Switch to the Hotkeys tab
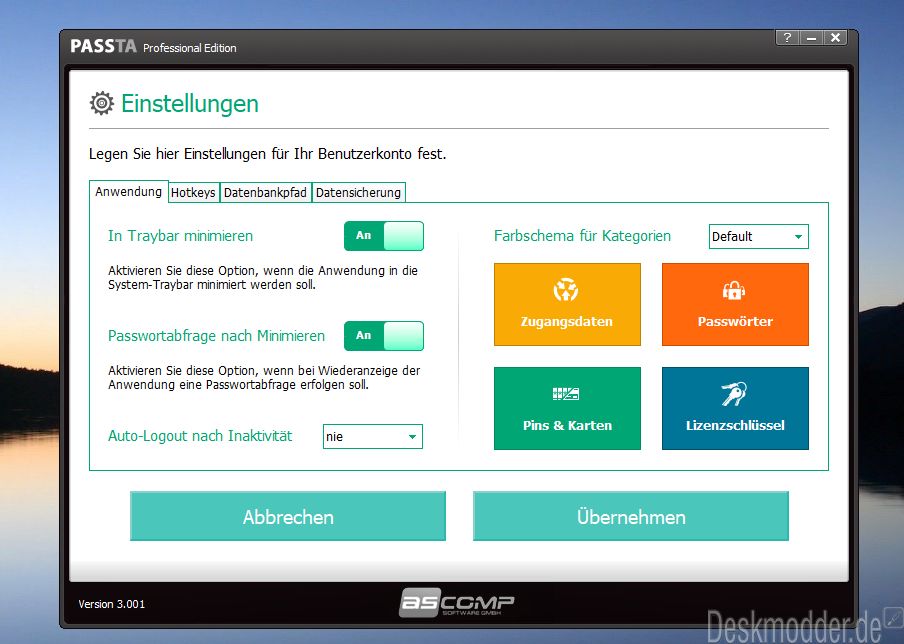904x644 pixels. (x=193, y=193)
